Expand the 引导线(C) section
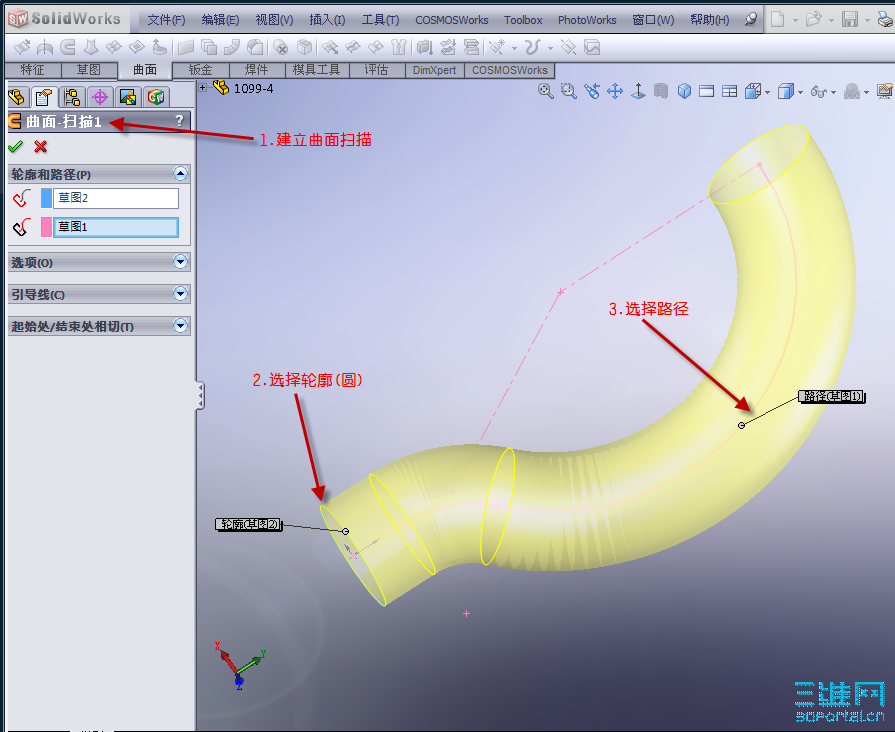 (x=180, y=293)
